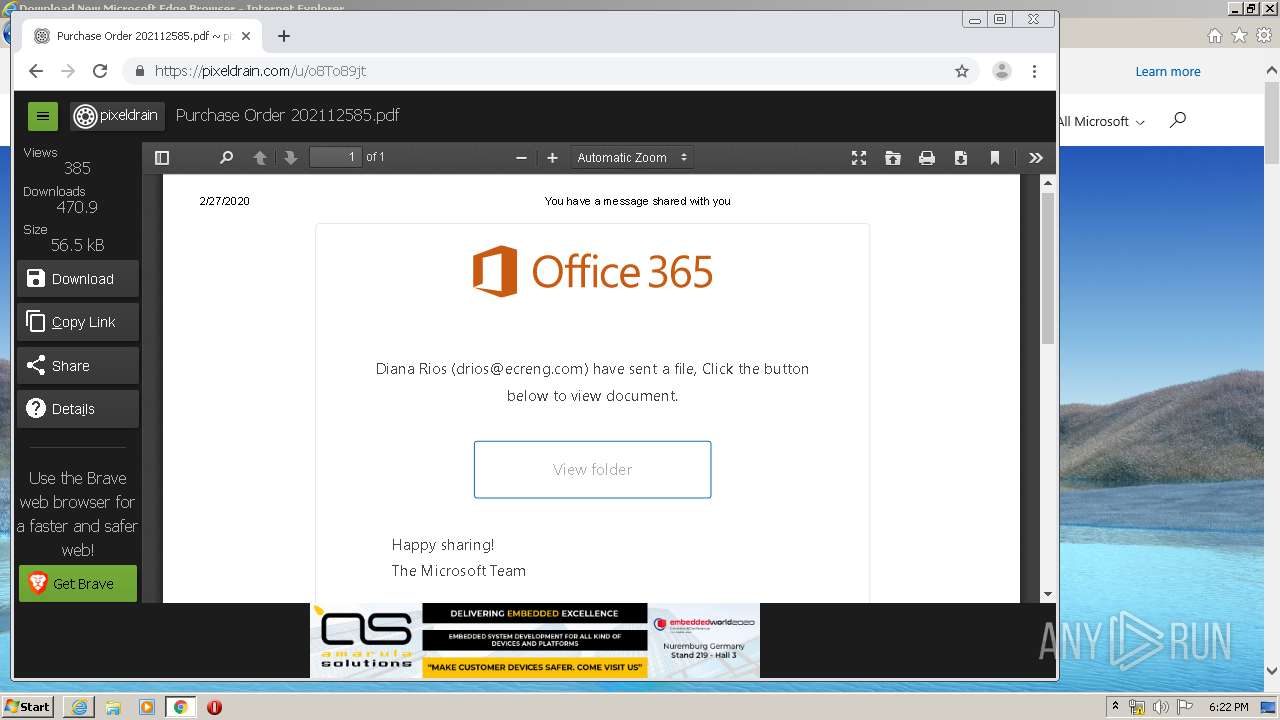
Task: Go back in Chrome
Action: 36,71
